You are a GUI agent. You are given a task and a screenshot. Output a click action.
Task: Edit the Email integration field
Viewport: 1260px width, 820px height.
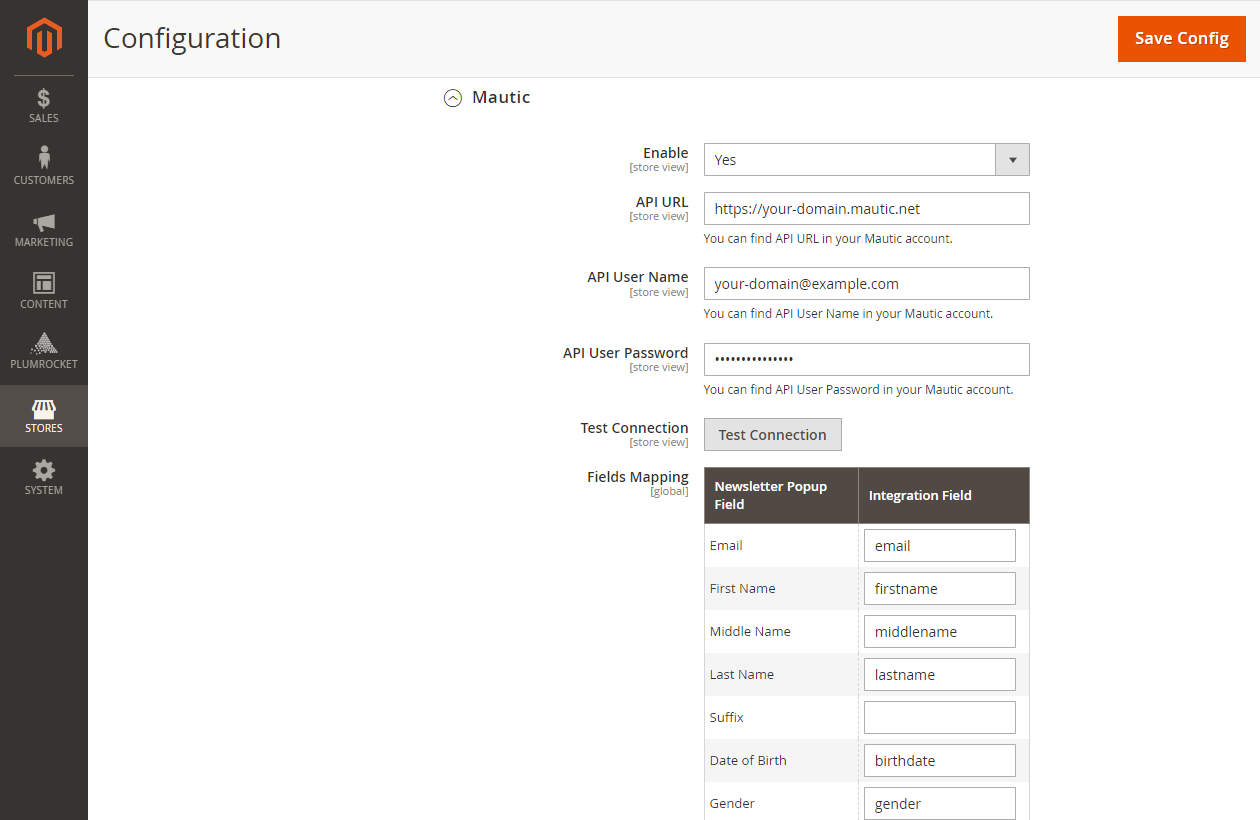(x=939, y=546)
